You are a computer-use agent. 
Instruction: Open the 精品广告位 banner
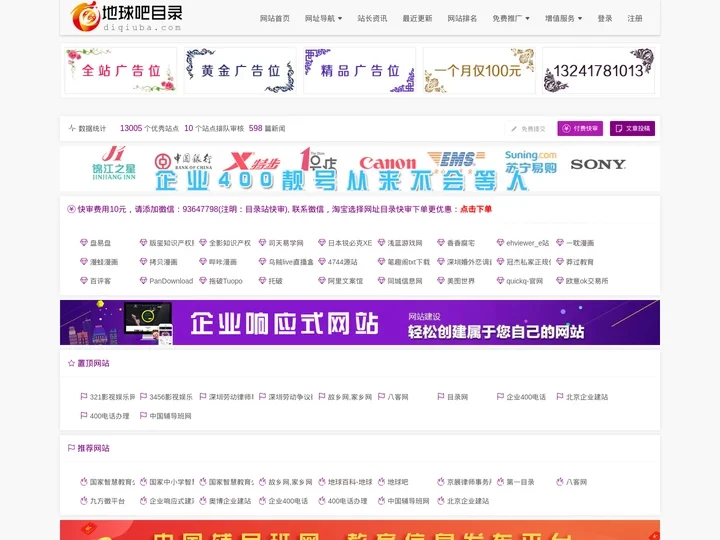coord(360,70)
